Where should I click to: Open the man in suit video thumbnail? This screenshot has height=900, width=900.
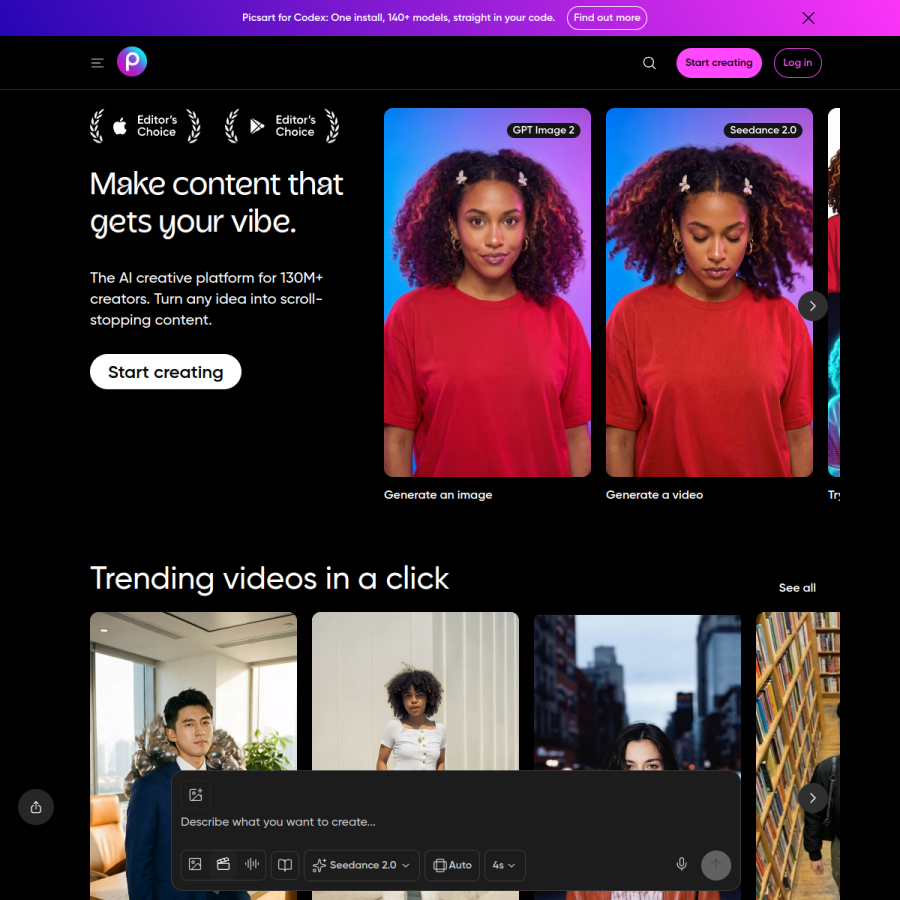pos(193,692)
